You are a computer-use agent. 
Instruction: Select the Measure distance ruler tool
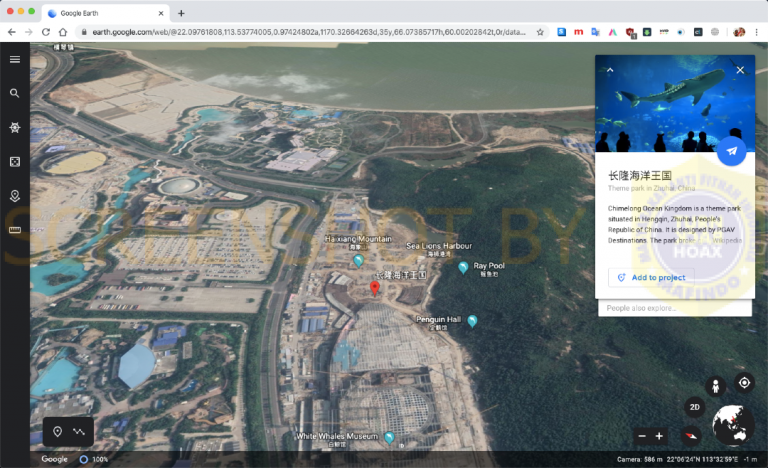click(x=15, y=230)
